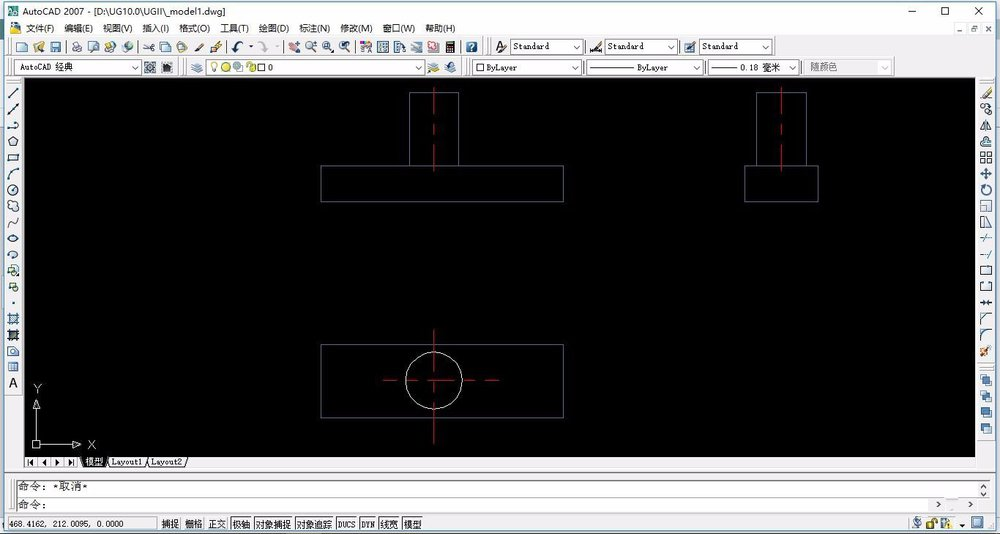1000x534 pixels.
Task: Click the Save icon in standard toolbar
Action: [x=55, y=47]
